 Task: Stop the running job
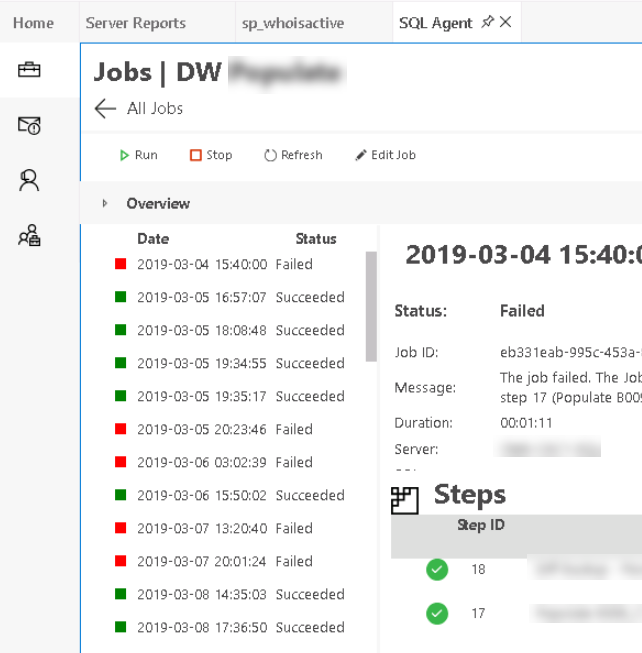(211, 155)
